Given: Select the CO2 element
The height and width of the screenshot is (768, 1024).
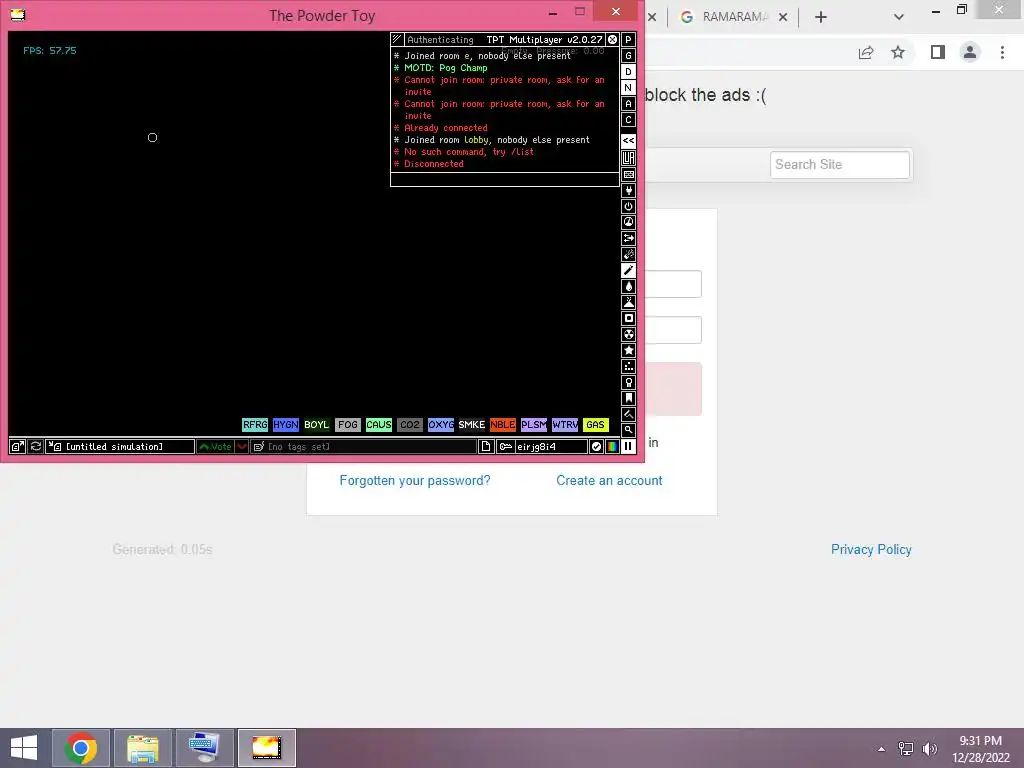Looking at the screenshot, I should click(409, 425).
